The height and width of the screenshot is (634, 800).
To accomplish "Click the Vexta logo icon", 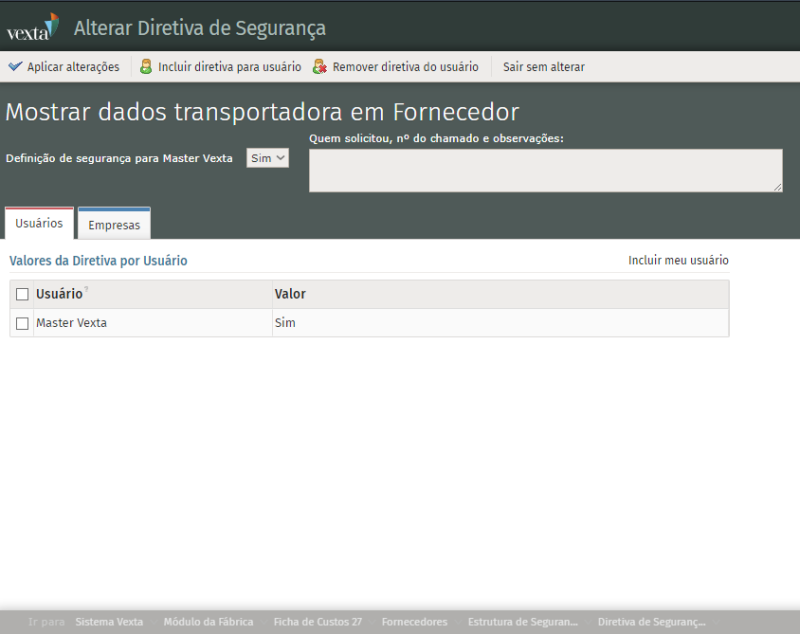I will (33, 27).
